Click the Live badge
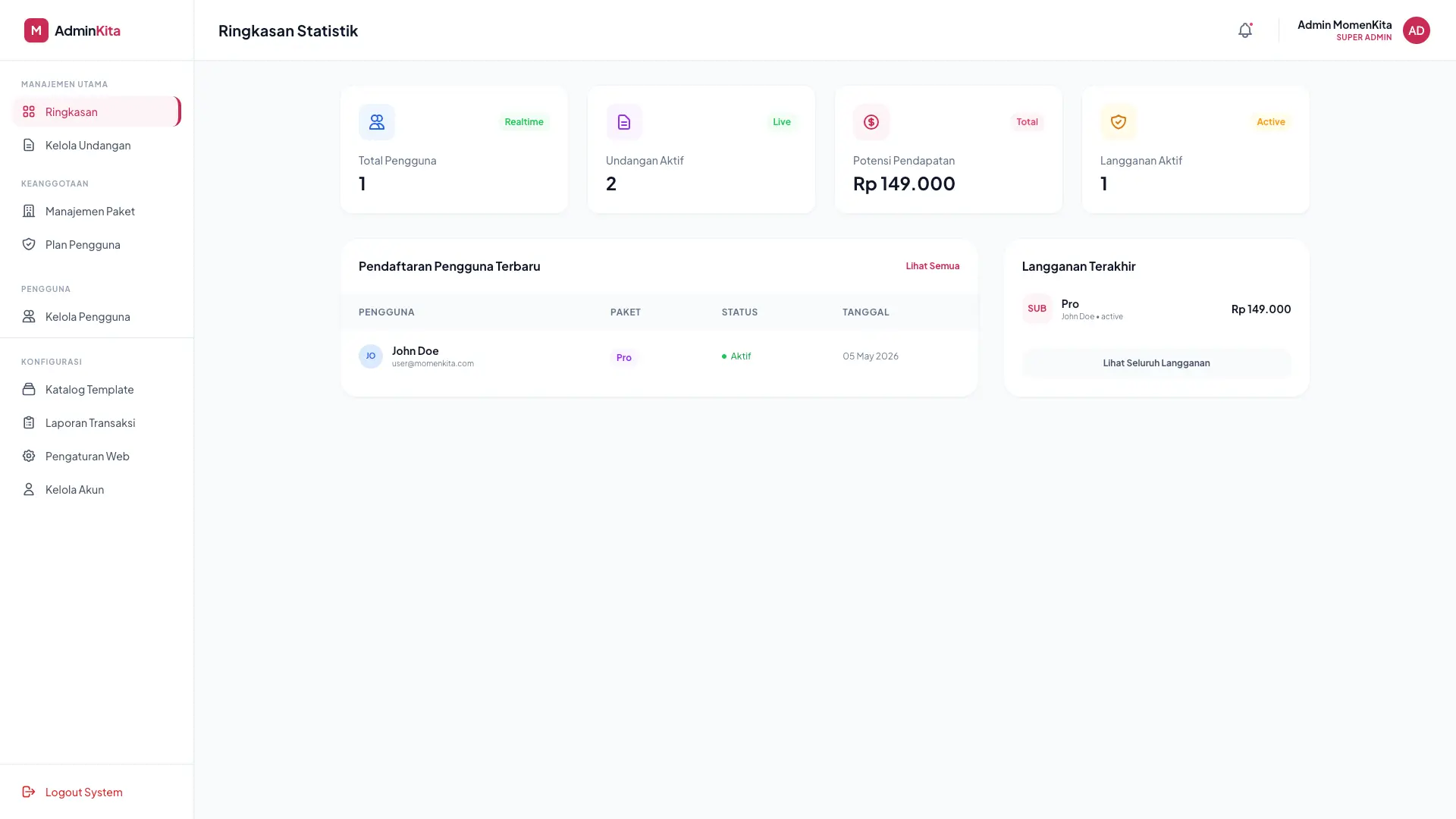 click(782, 122)
